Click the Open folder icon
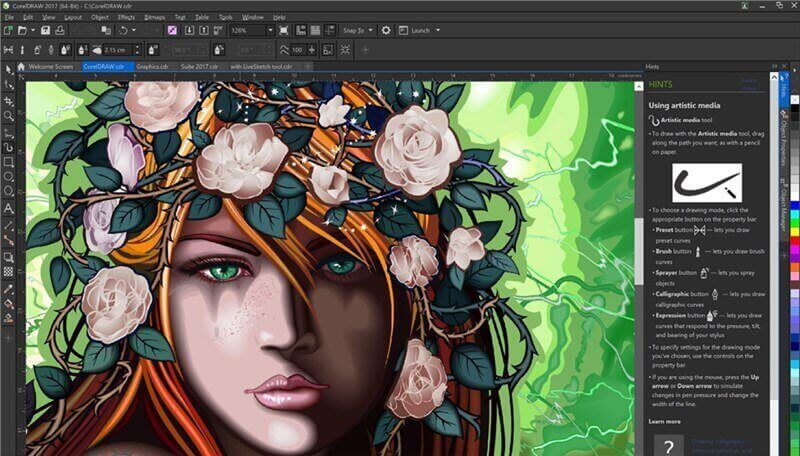 coord(22,31)
